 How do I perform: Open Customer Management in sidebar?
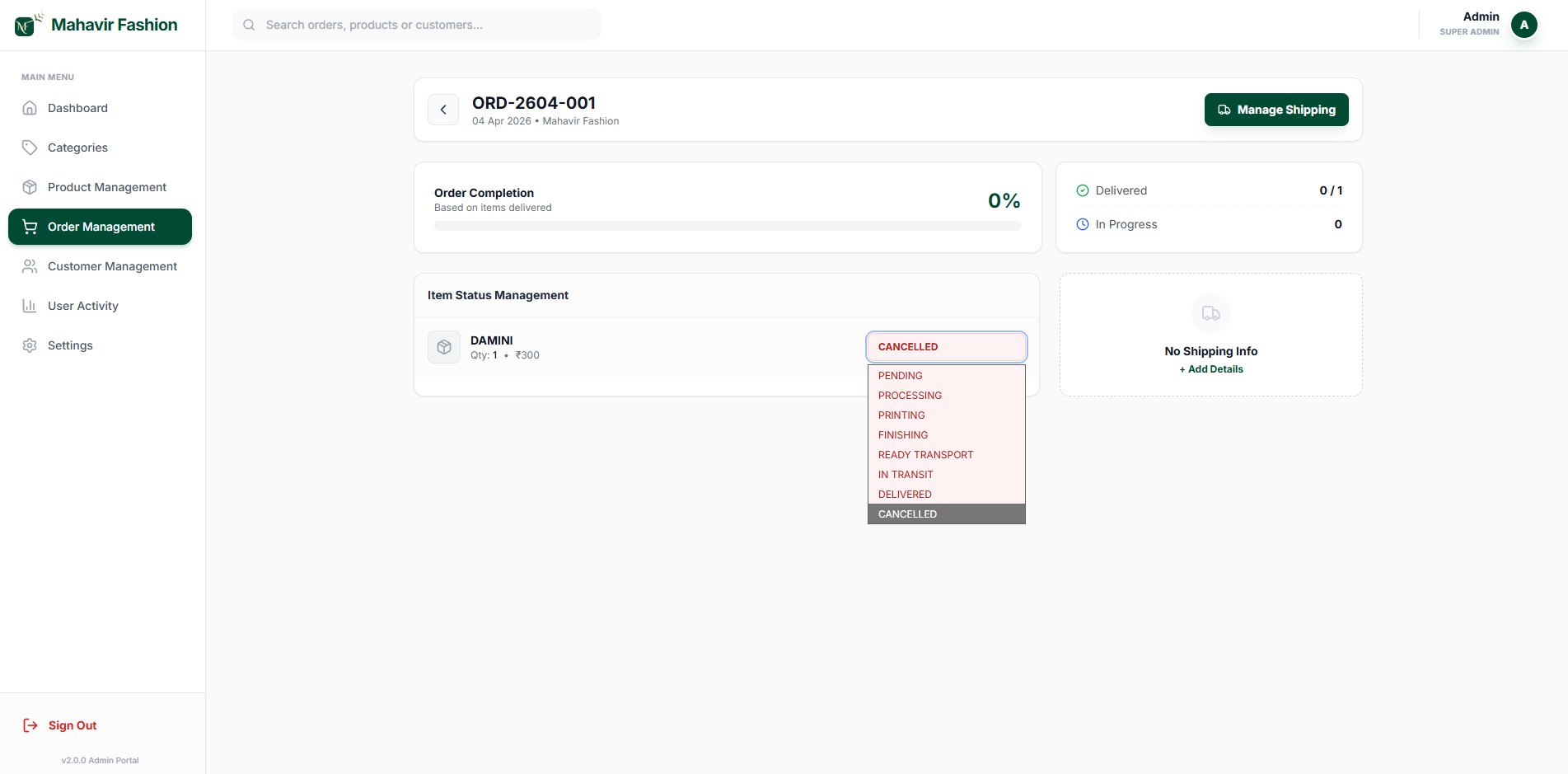coord(112,266)
